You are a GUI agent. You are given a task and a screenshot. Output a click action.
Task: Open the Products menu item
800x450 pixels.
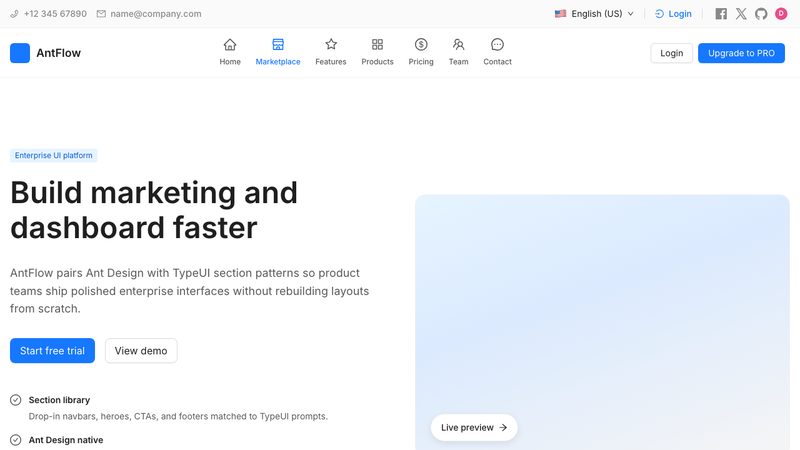coord(377,53)
